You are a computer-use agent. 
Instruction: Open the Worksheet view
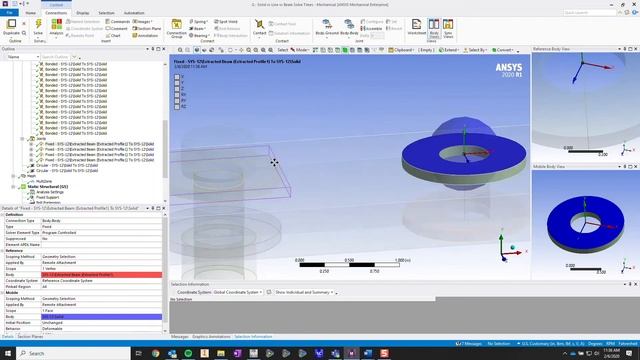coord(416,27)
